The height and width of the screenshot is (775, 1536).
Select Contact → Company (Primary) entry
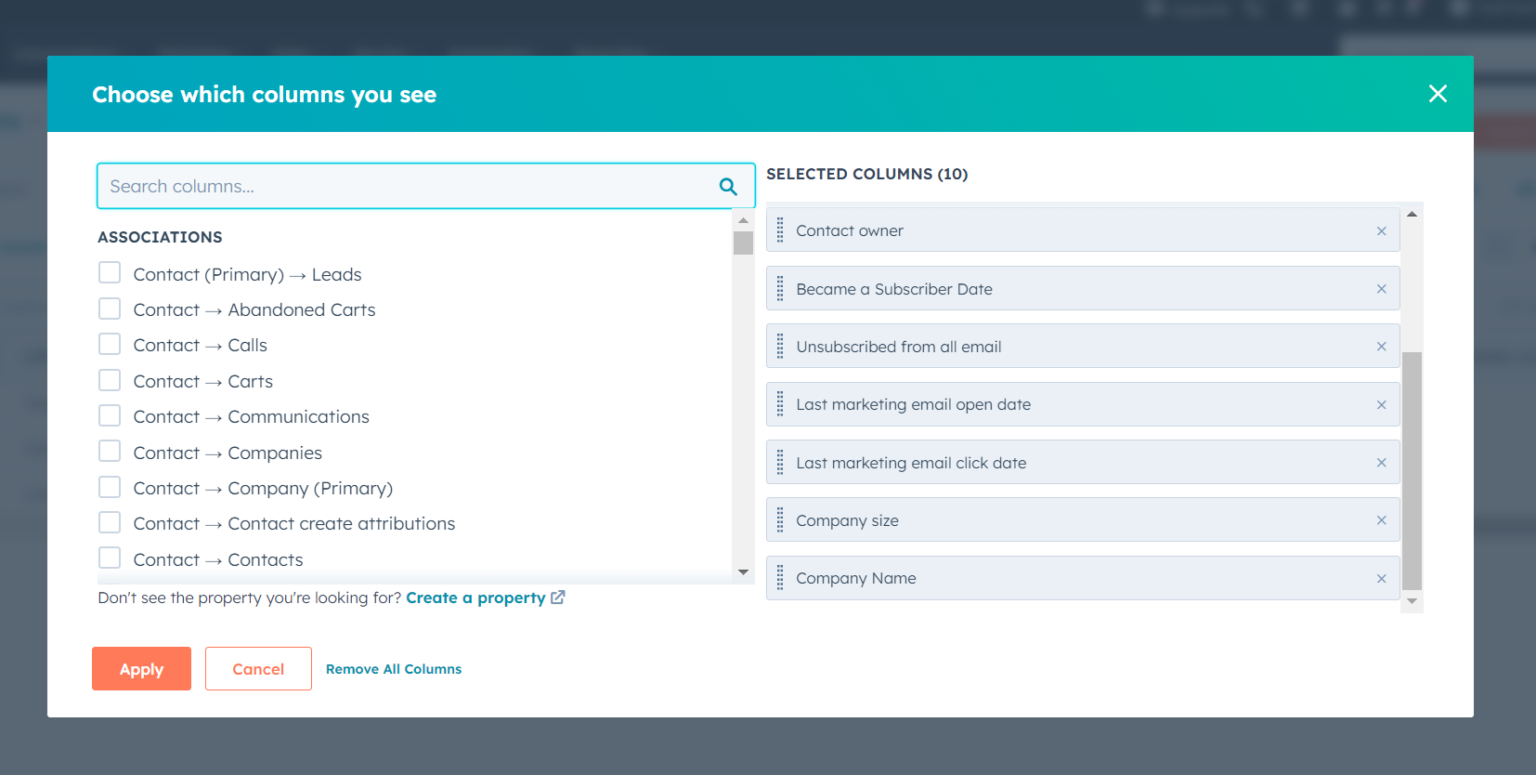pyautogui.click(x=262, y=488)
